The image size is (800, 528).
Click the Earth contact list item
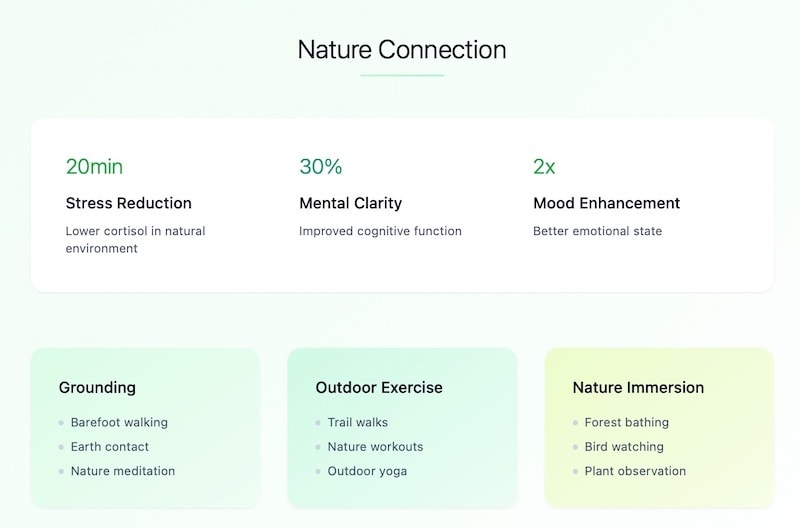click(110, 447)
